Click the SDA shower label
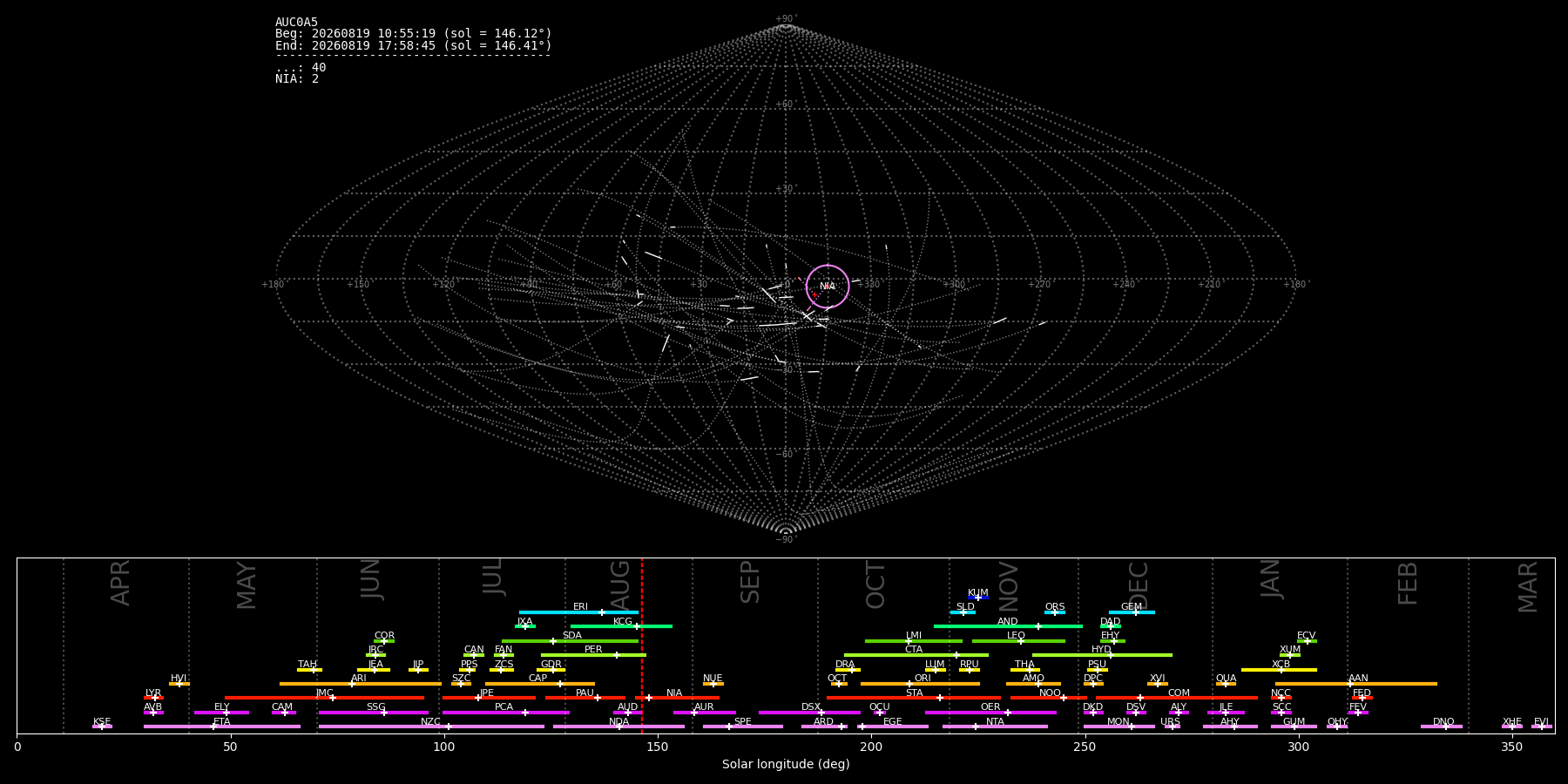The height and width of the screenshot is (784, 1568). [x=571, y=635]
